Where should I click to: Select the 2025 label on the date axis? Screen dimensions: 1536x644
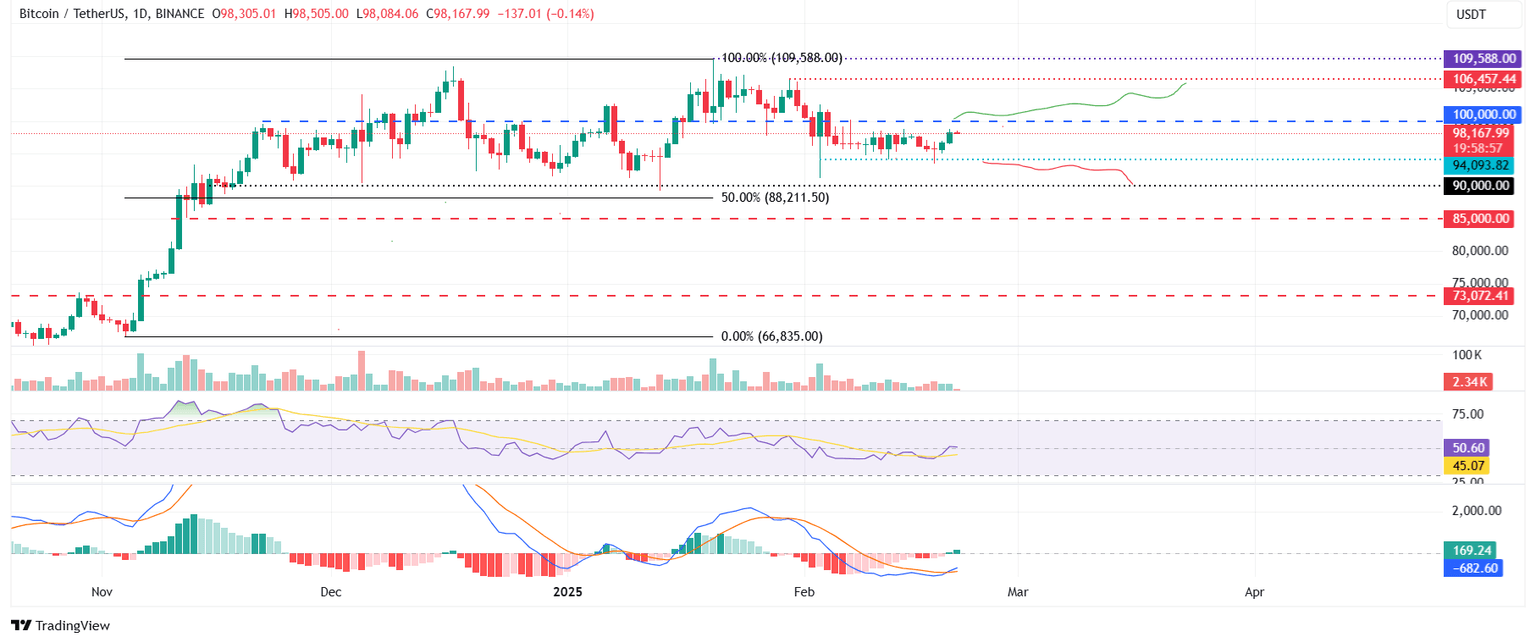click(x=569, y=592)
